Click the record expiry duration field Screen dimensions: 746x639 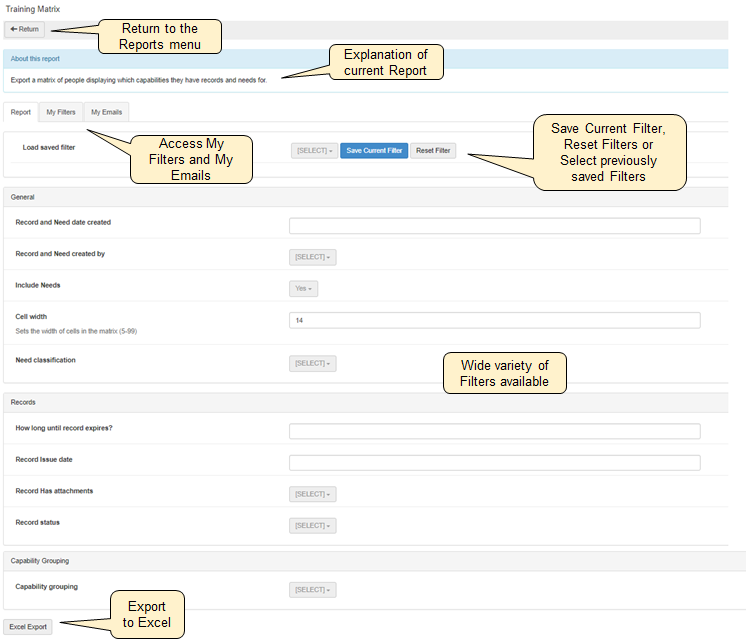(494, 431)
